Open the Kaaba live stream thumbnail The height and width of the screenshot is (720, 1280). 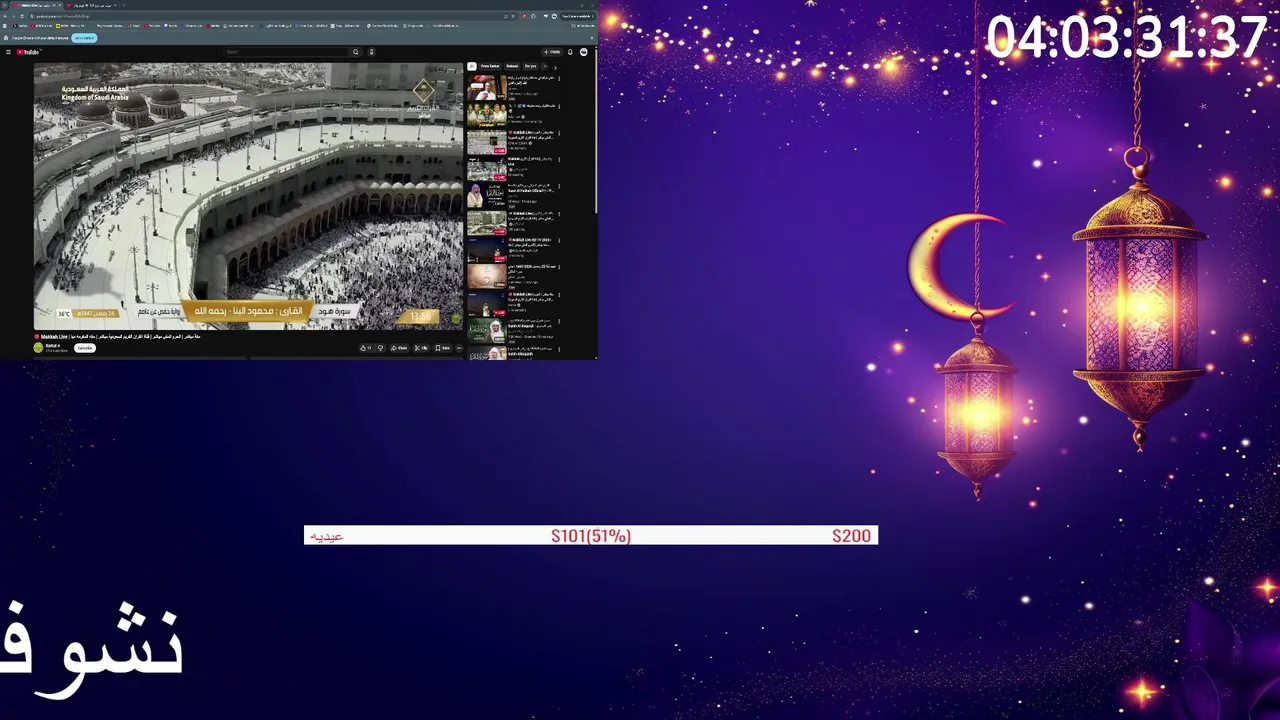point(487,141)
